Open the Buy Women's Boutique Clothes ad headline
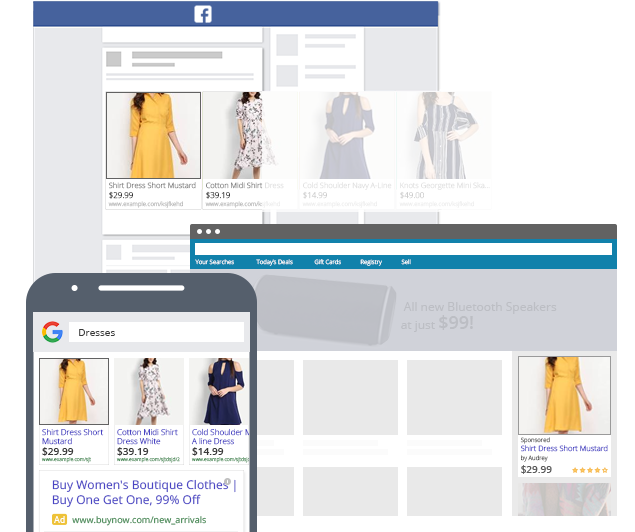The width and height of the screenshot is (635, 532). [144, 492]
